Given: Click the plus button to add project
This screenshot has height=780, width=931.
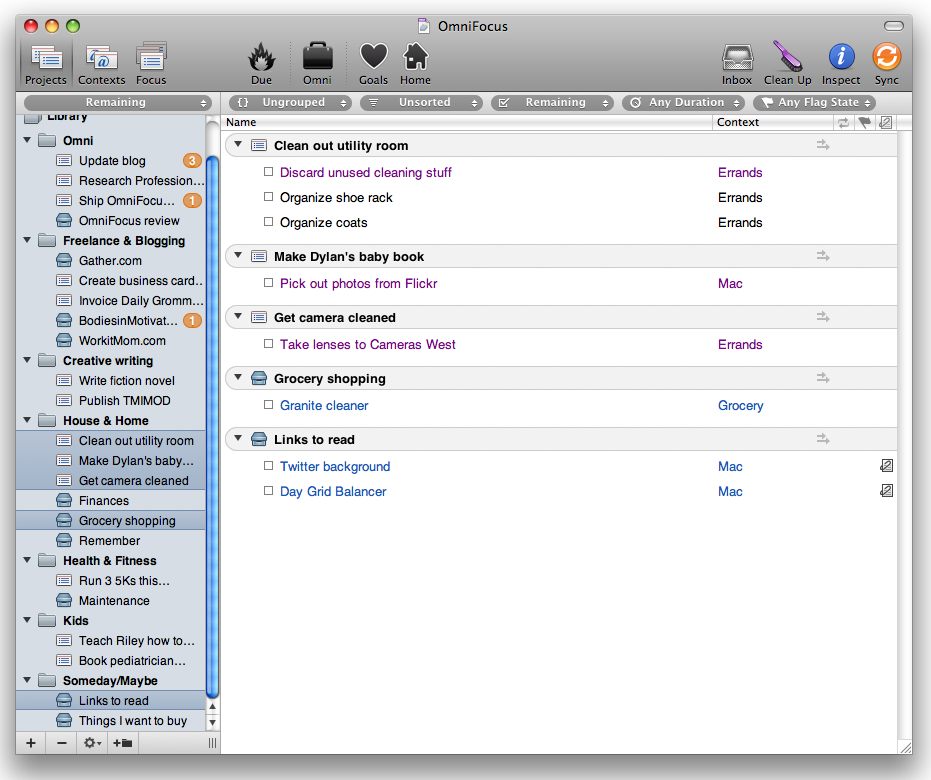Looking at the screenshot, I should [x=31, y=743].
